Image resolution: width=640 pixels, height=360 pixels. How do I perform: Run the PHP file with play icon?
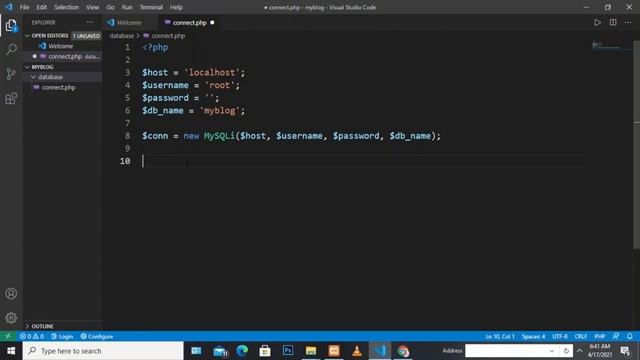[x=597, y=22]
